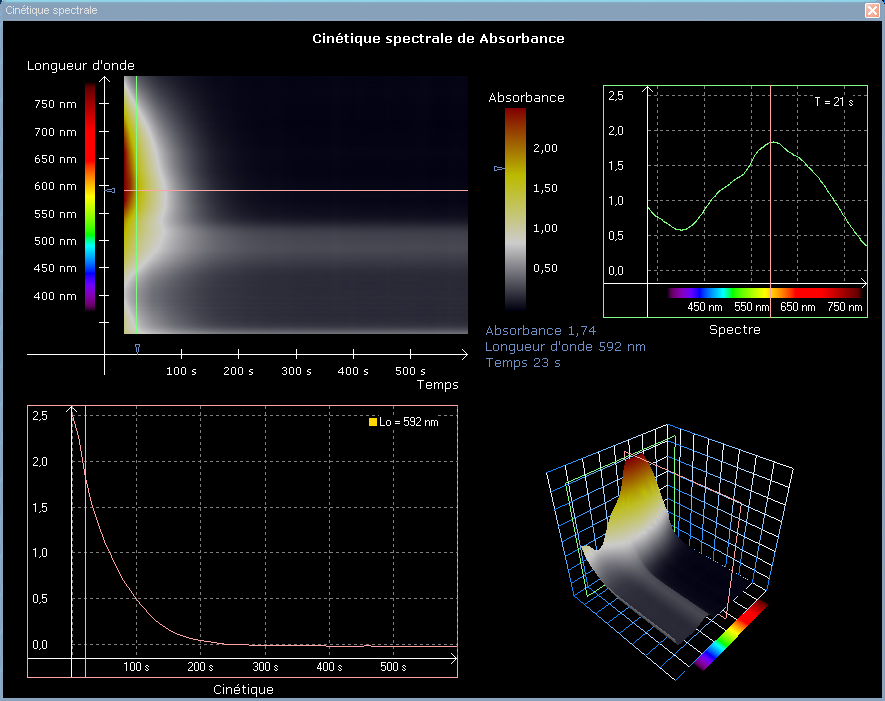
Task: Click the 3D absorbance surface plot
Action: tap(669, 550)
